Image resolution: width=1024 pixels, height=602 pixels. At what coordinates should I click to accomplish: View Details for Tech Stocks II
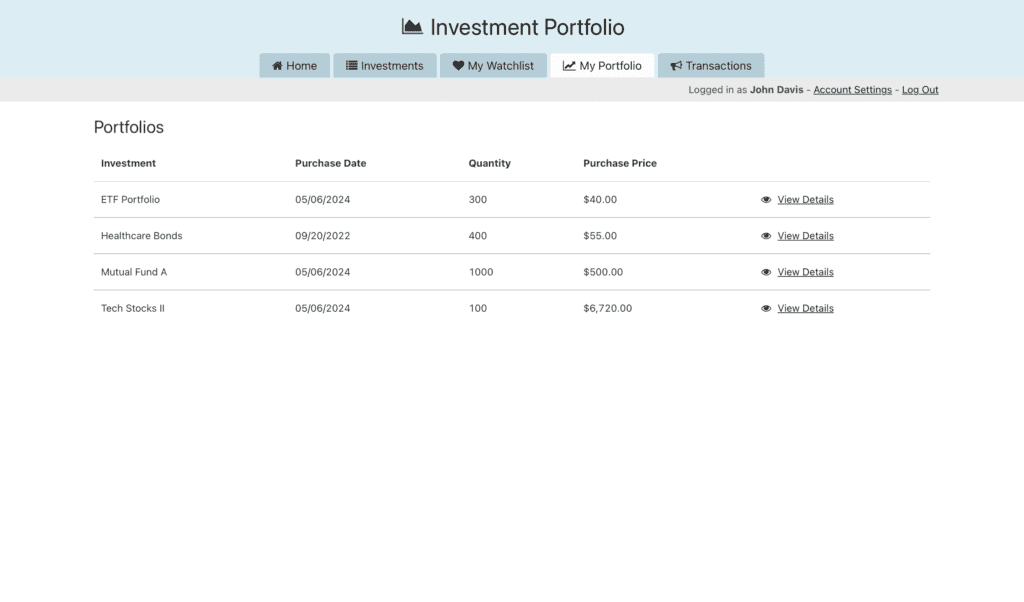(x=805, y=309)
